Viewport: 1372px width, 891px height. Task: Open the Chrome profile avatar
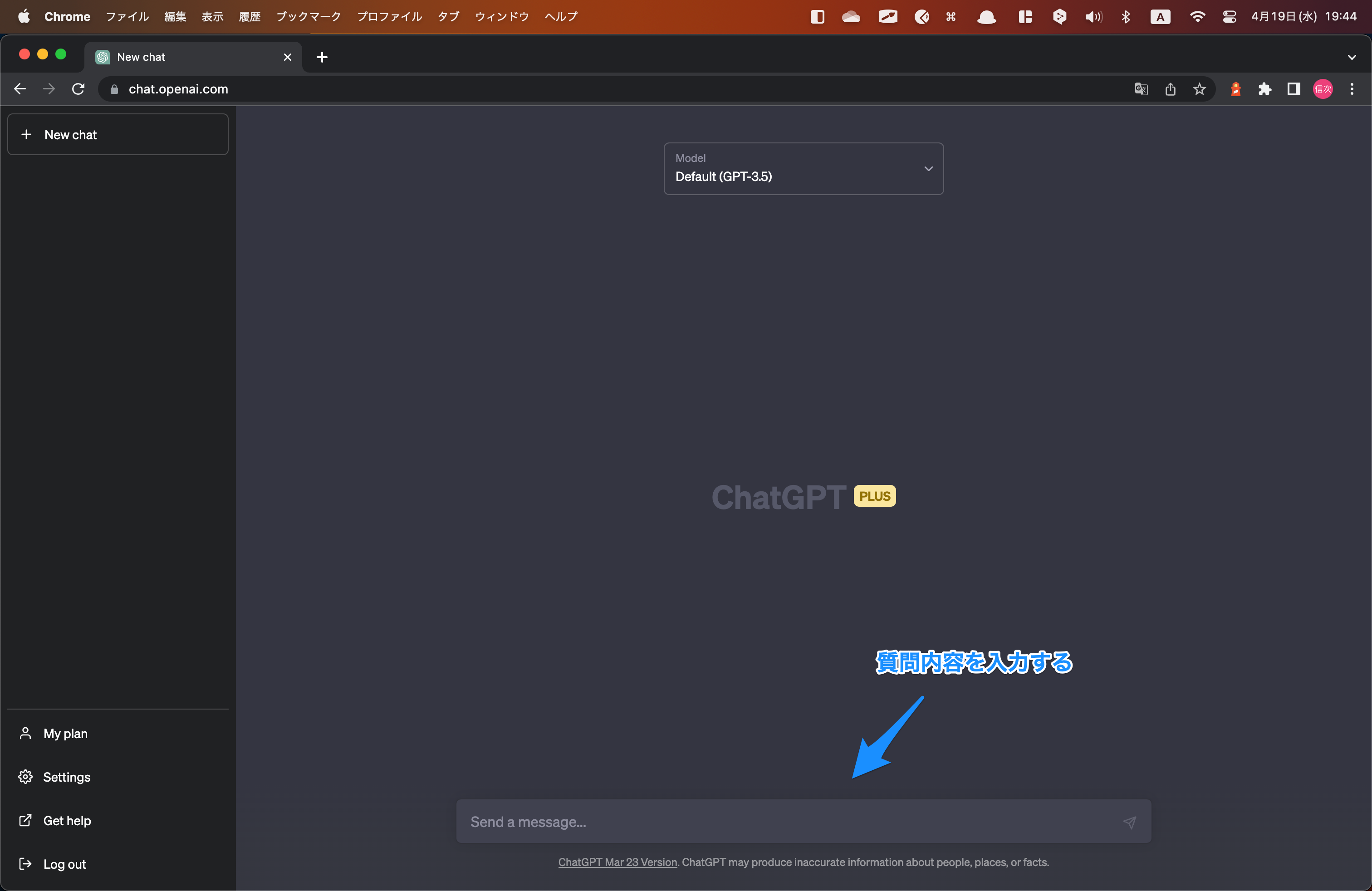tap(1323, 89)
